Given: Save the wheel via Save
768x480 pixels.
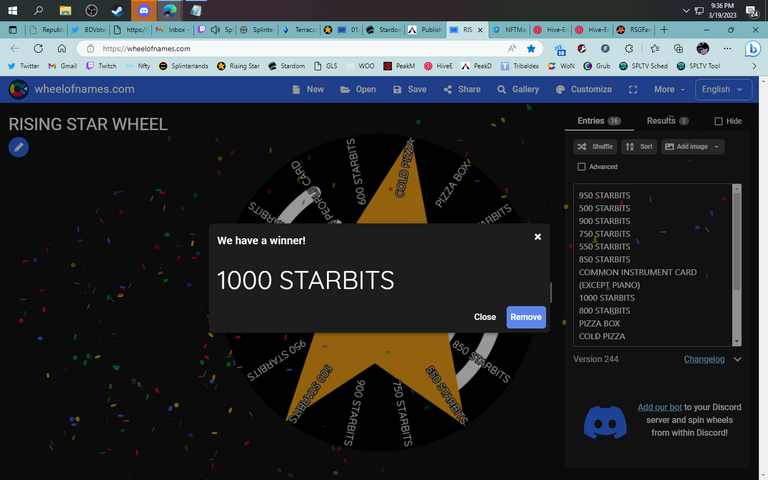Looking at the screenshot, I should 409,90.
